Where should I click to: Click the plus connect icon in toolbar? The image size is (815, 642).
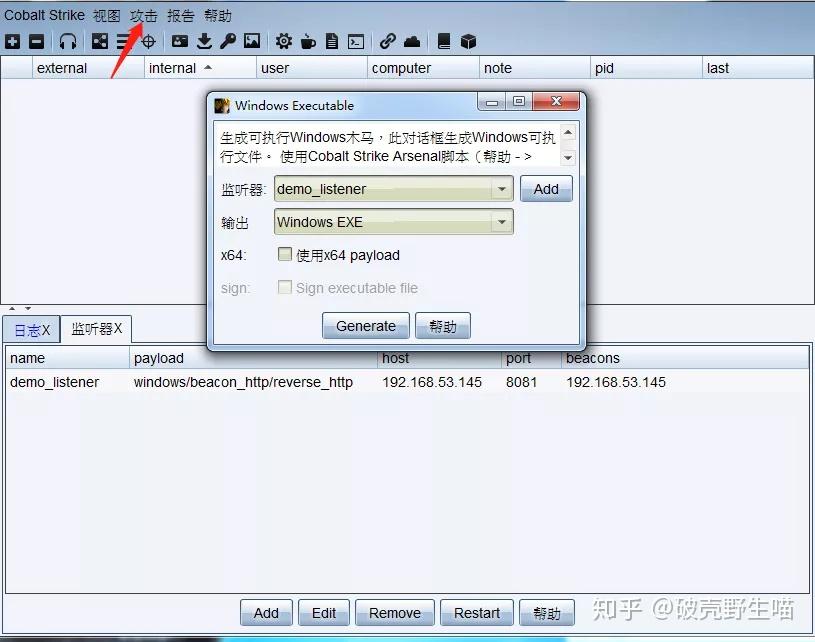coord(12,41)
